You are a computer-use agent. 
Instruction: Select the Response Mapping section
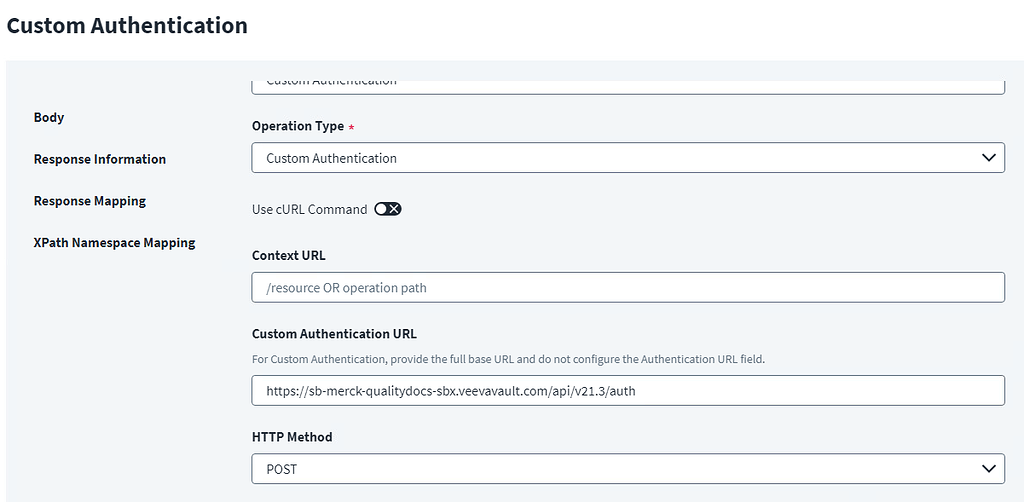[x=90, y=201]
